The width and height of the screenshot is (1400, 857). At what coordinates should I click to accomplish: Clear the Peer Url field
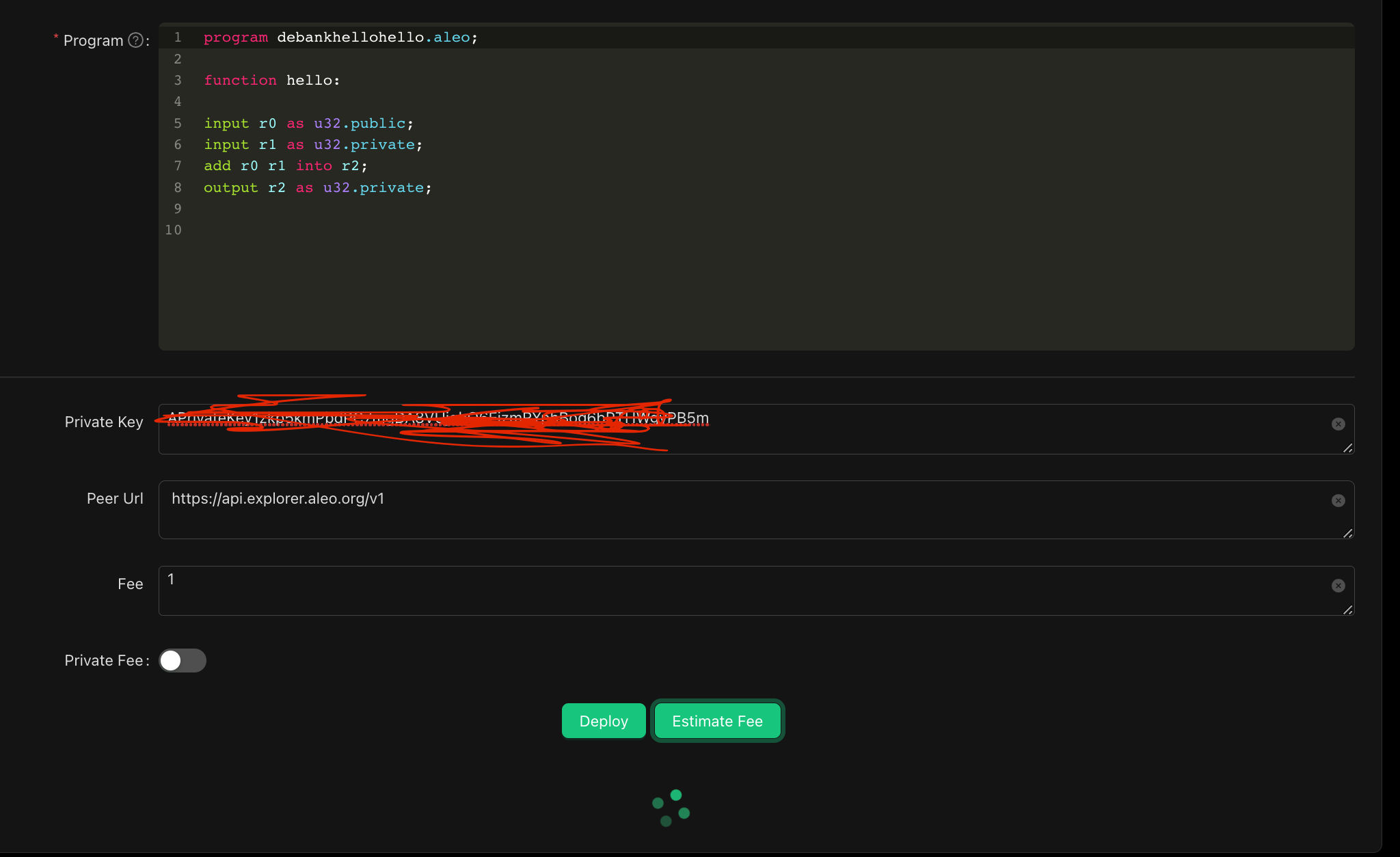[1338, 501]
